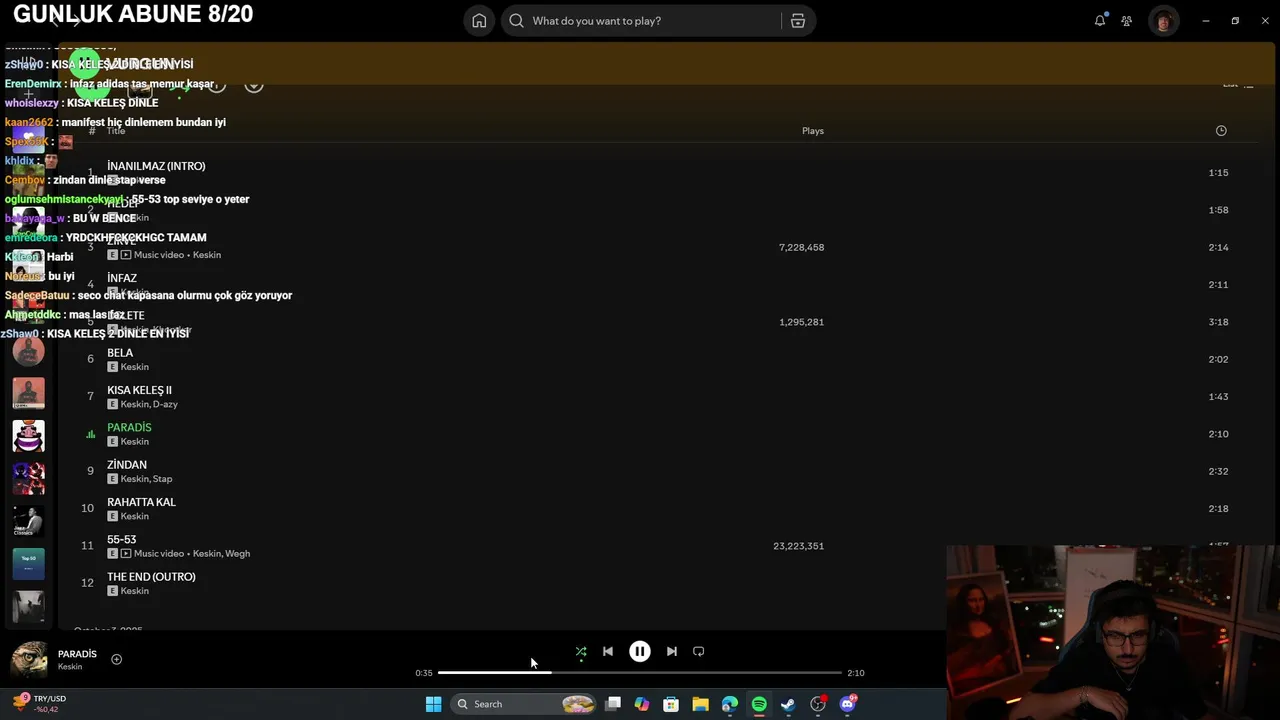Go to the Spotify Home button
Screen dimensions: 1280x720
click(x=479, y=21)
